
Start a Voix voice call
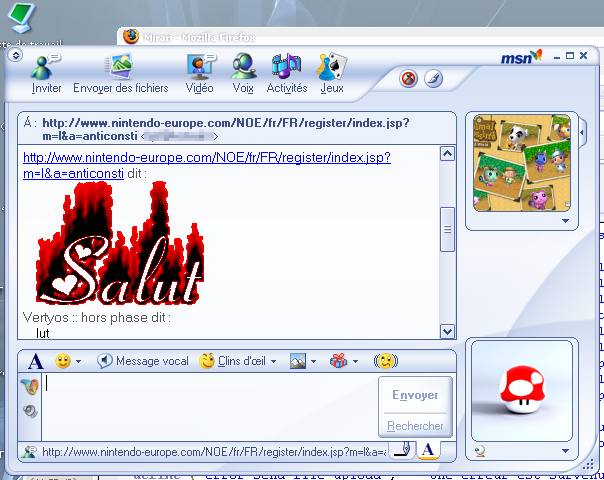[x=243, y=70]
